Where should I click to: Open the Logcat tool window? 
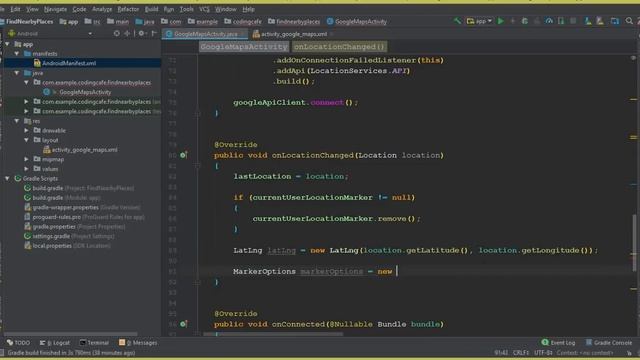point(55,343)
